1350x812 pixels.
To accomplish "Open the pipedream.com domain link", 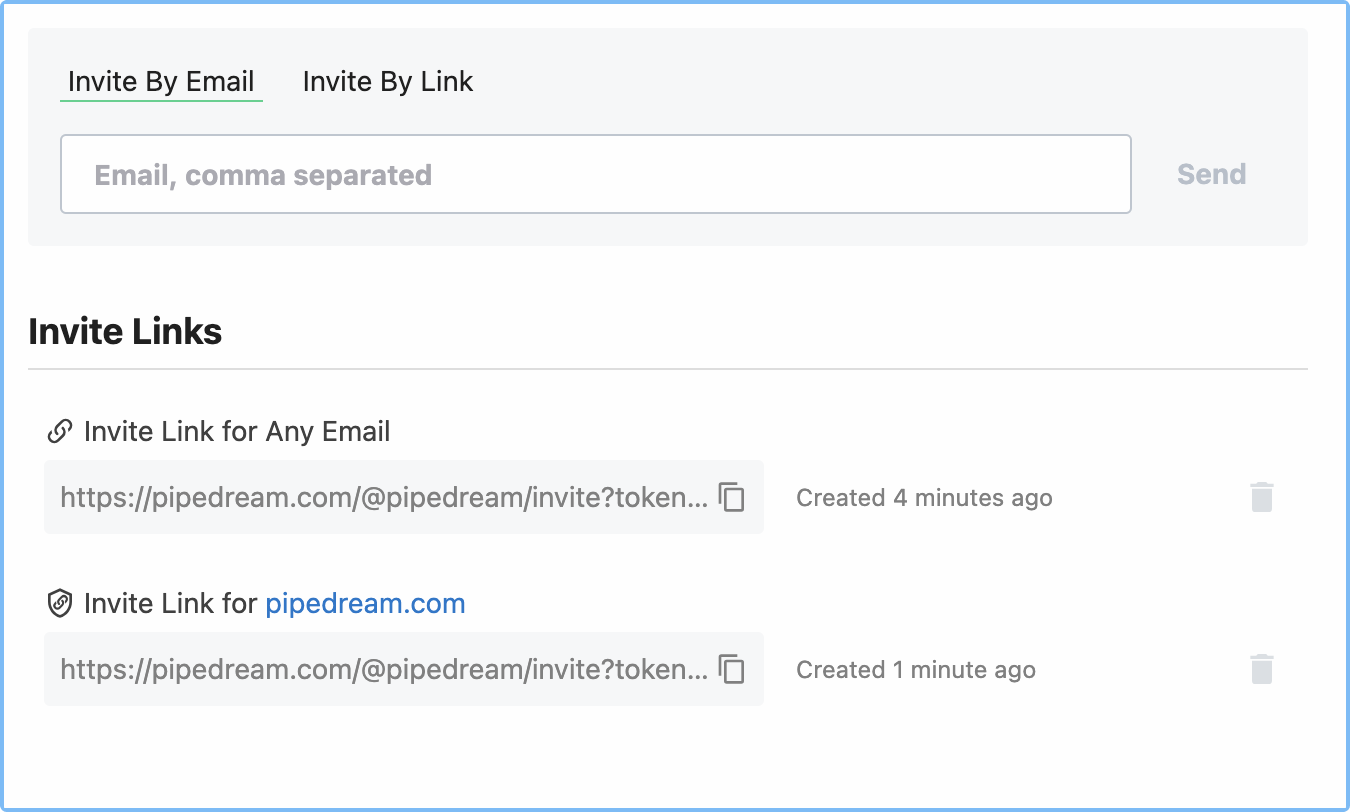I will pyautogui.click(x=364, y=603).
